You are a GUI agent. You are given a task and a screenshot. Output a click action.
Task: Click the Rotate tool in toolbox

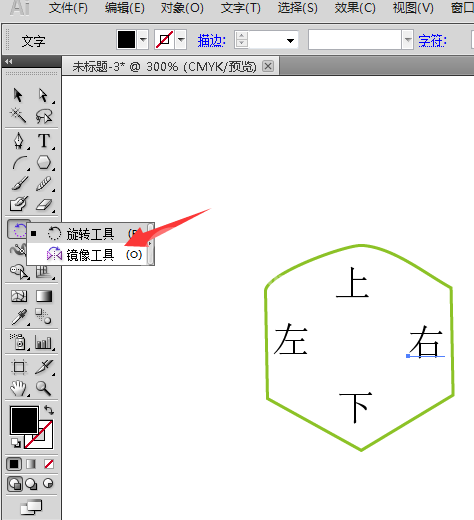pyautogui.click(x=18, y=230)
